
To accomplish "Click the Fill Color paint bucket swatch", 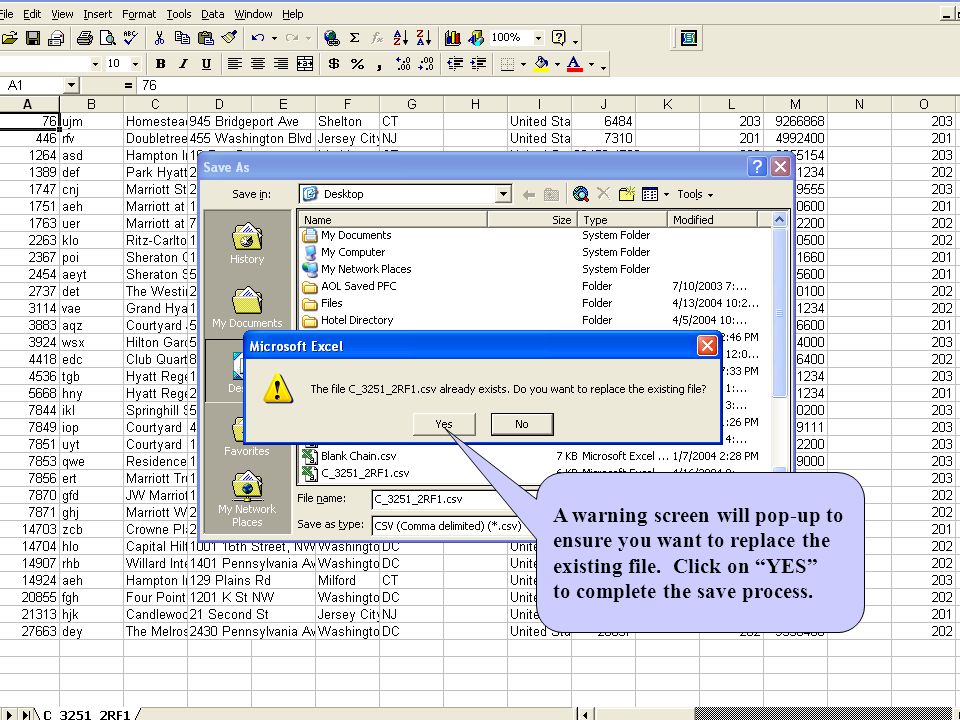I will click(x=542, y=64).
